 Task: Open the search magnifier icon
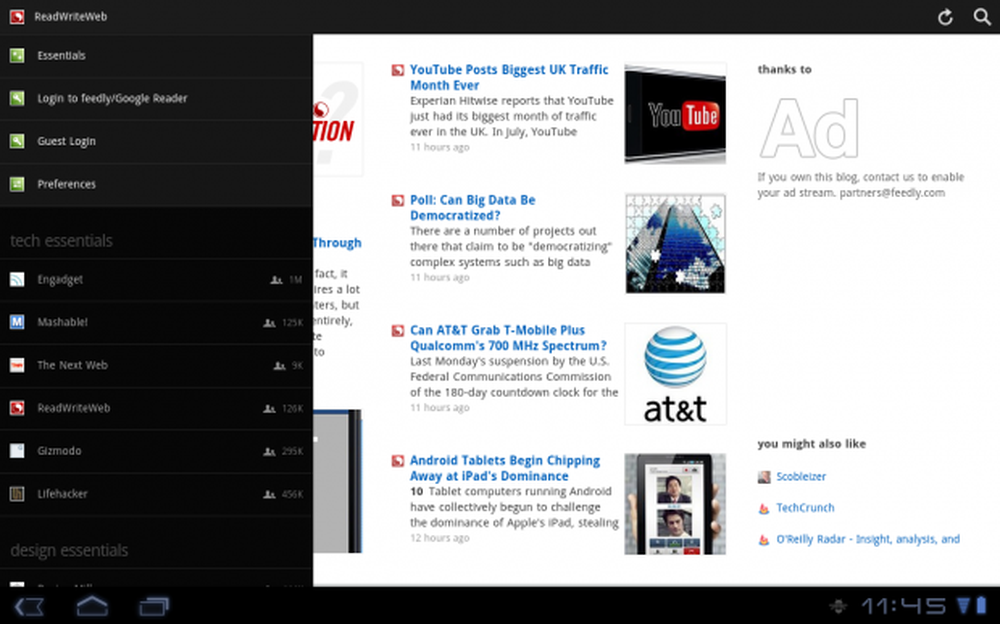(x=982, y=17)
